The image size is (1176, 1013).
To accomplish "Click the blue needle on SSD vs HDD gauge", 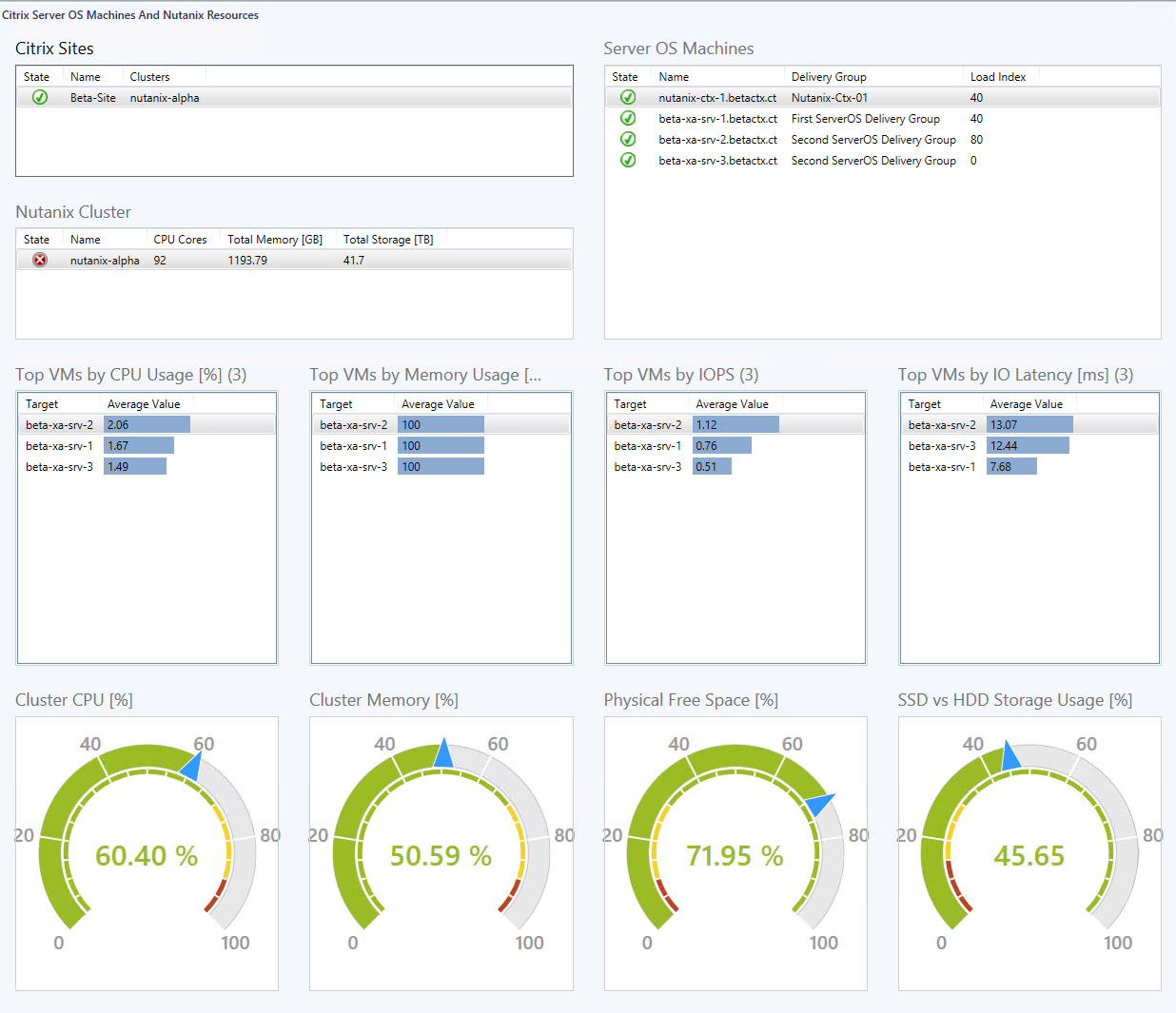I will (1009, 754).
